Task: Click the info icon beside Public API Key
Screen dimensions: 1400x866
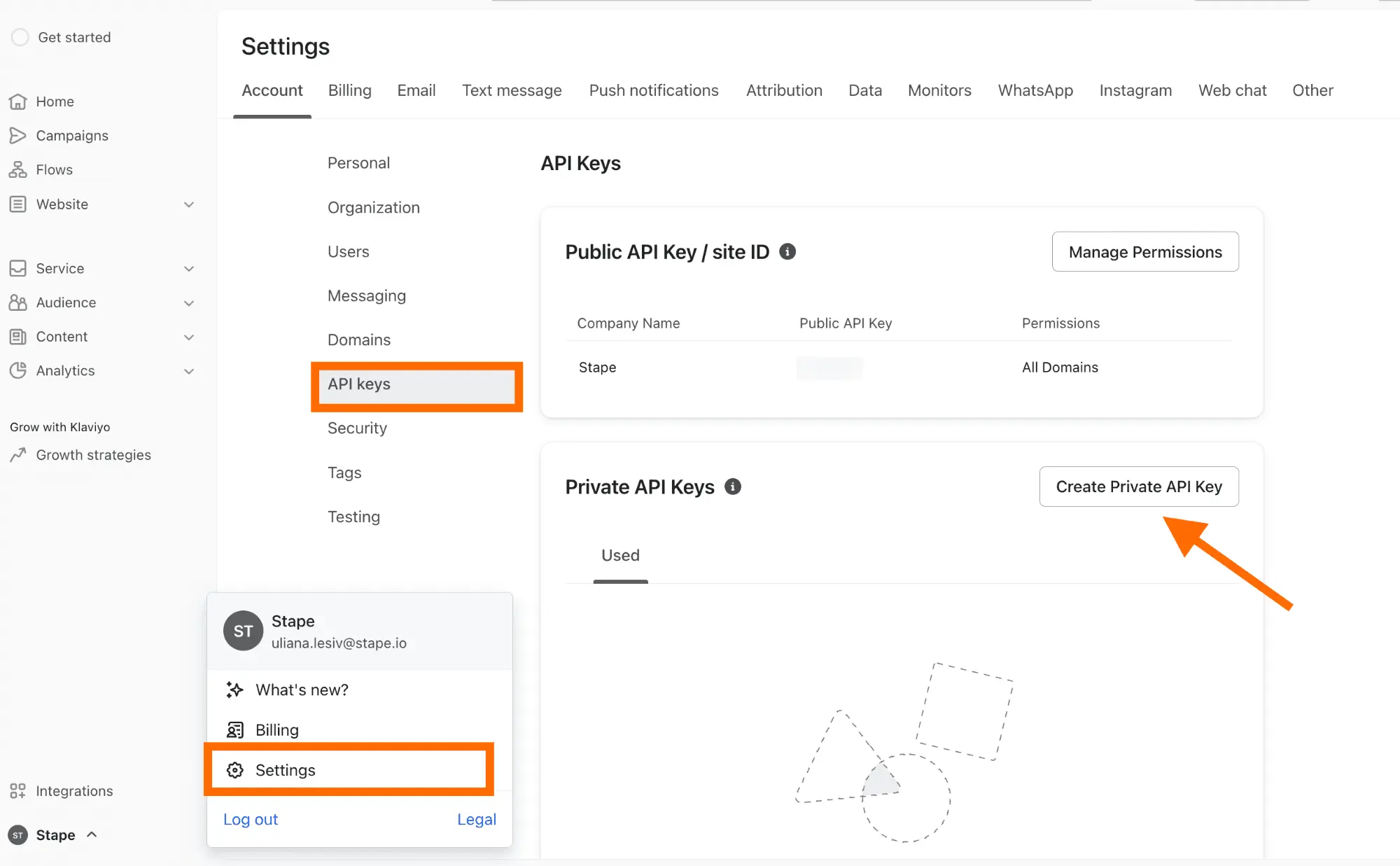Action: [x=787, y=251]
